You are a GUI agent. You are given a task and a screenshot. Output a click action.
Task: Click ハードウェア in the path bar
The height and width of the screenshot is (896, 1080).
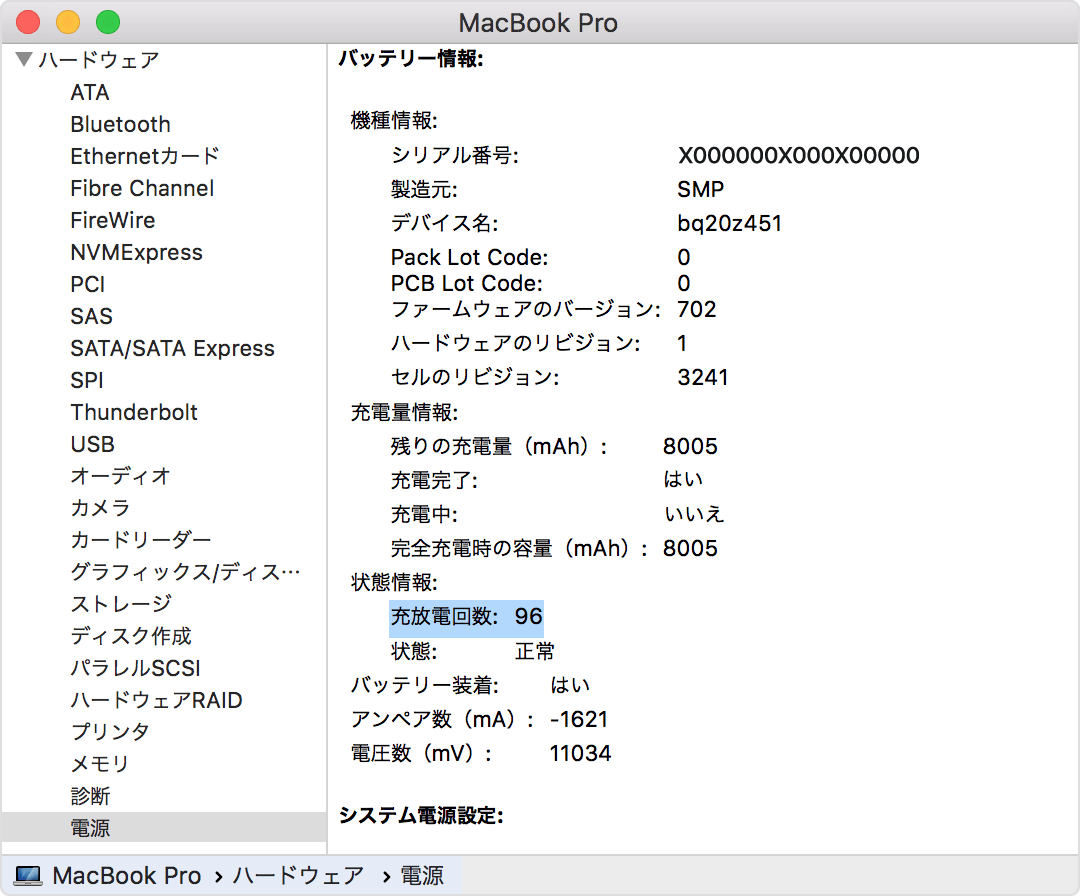[298, 876]
